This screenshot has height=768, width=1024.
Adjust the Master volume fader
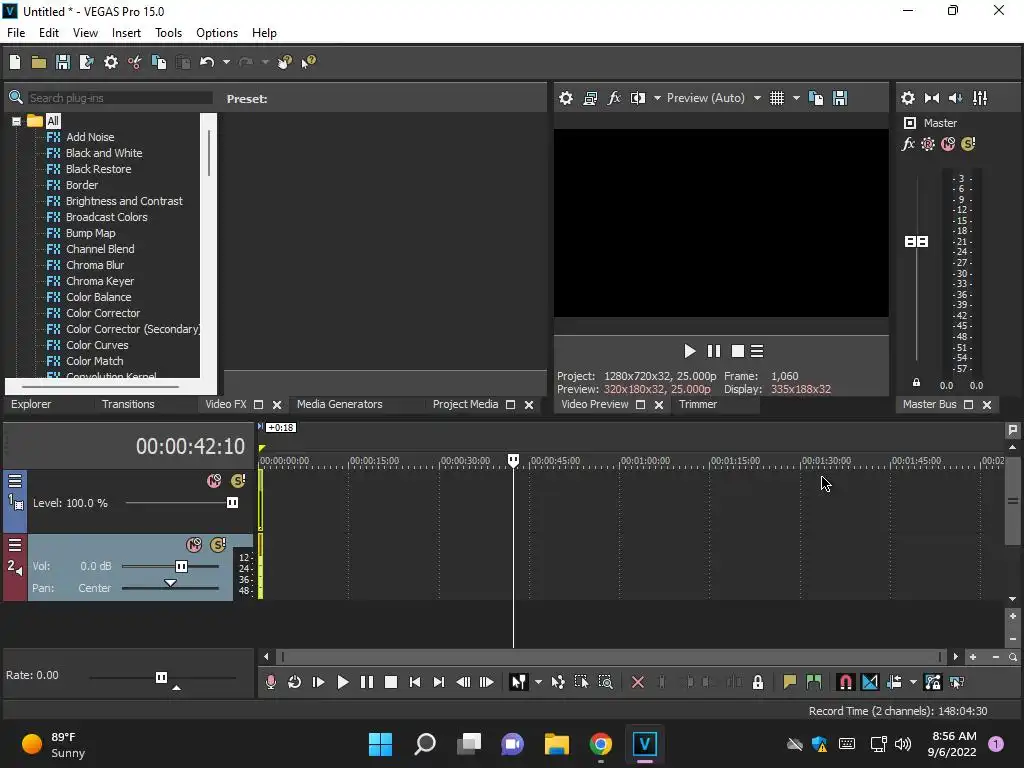point(916,242)
